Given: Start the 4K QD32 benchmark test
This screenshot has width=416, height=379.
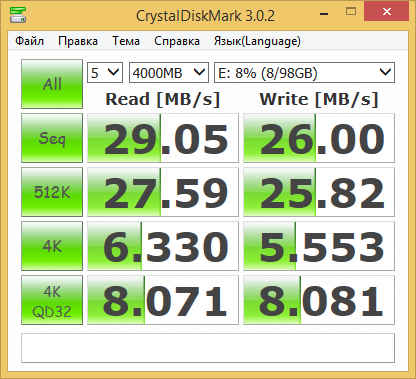Looking at the screenshot, I should click(52, 300).
